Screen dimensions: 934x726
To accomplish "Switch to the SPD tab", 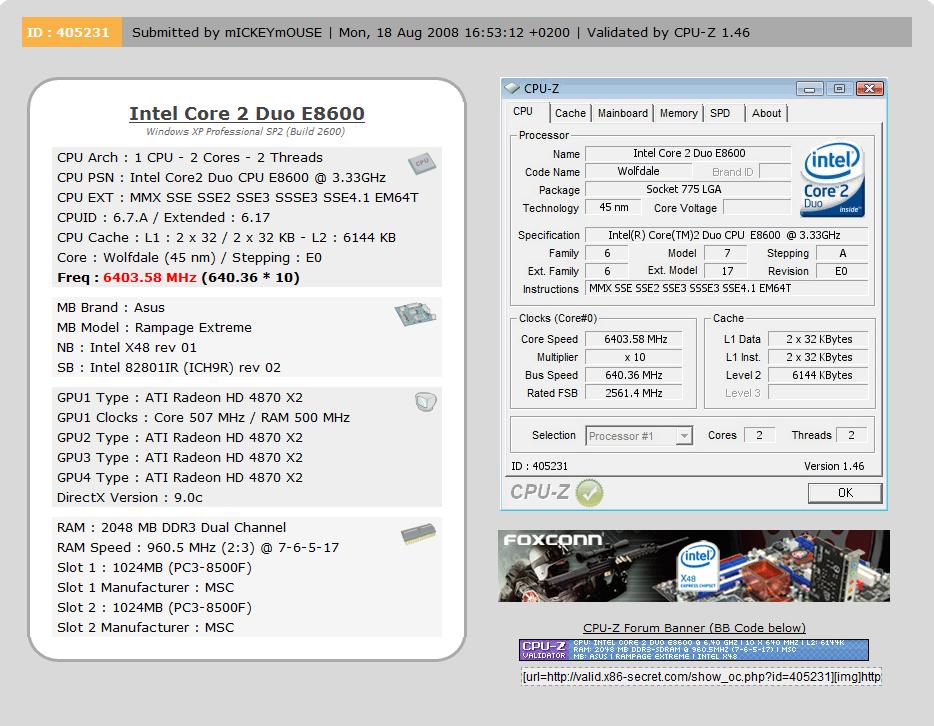I will 720,113.
